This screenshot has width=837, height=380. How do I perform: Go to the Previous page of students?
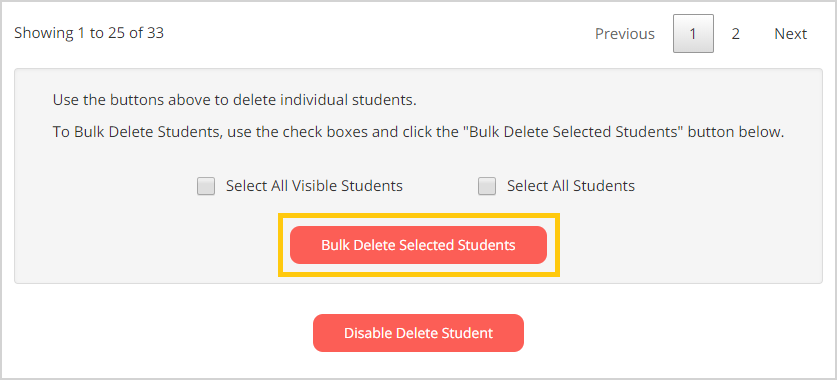(625, 34)
